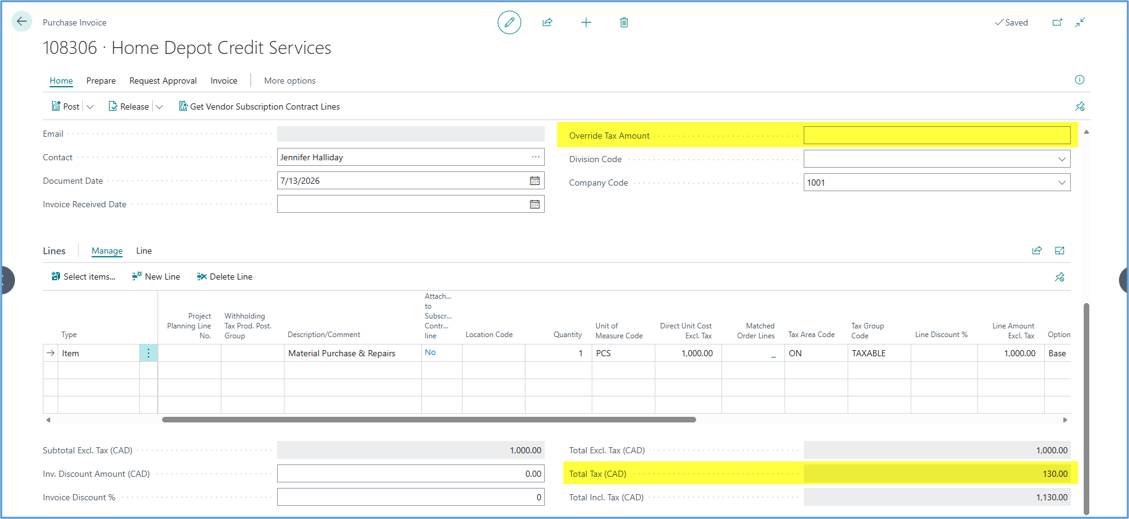This screenshot has width=1129, height=519.
Task: Switch to Line tab in Lines
Action: tap(144, 251)
